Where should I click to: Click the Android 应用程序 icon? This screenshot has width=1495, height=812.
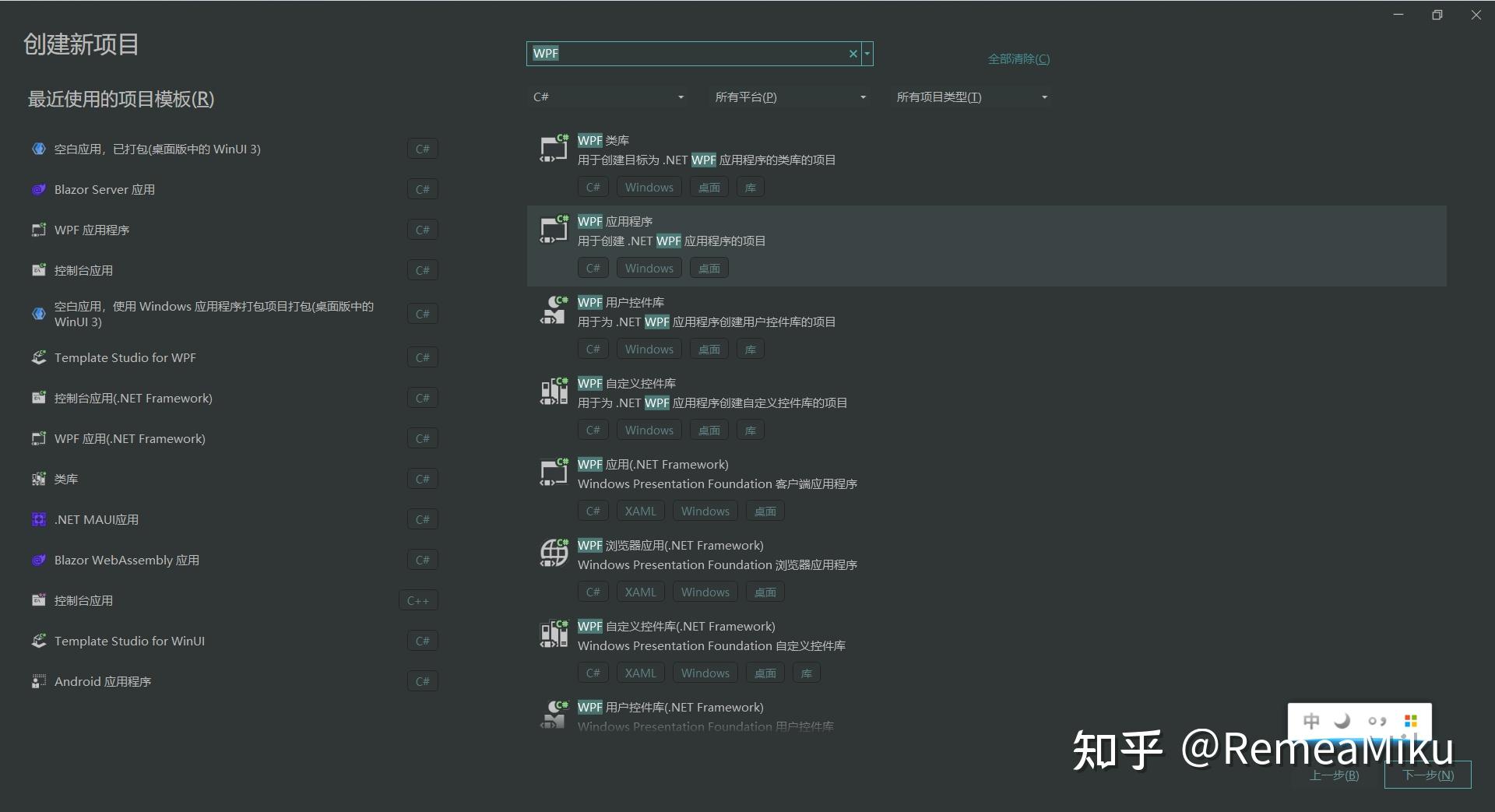click(x=39, y=681)
